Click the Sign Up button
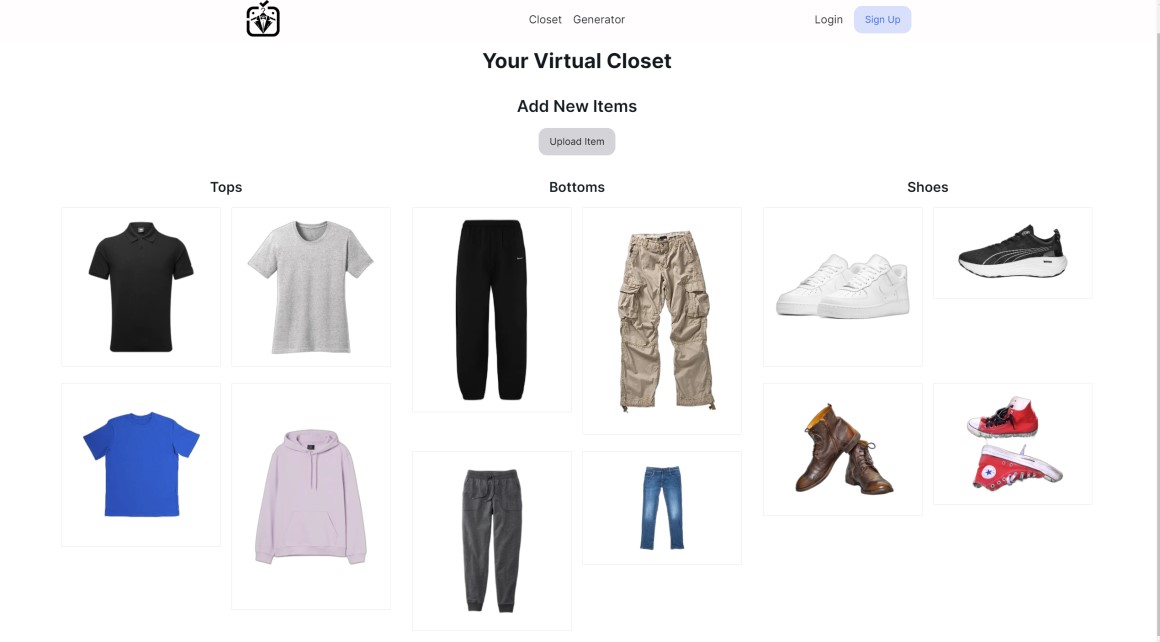The image size is (1160, 642). [x=883, y=20]
